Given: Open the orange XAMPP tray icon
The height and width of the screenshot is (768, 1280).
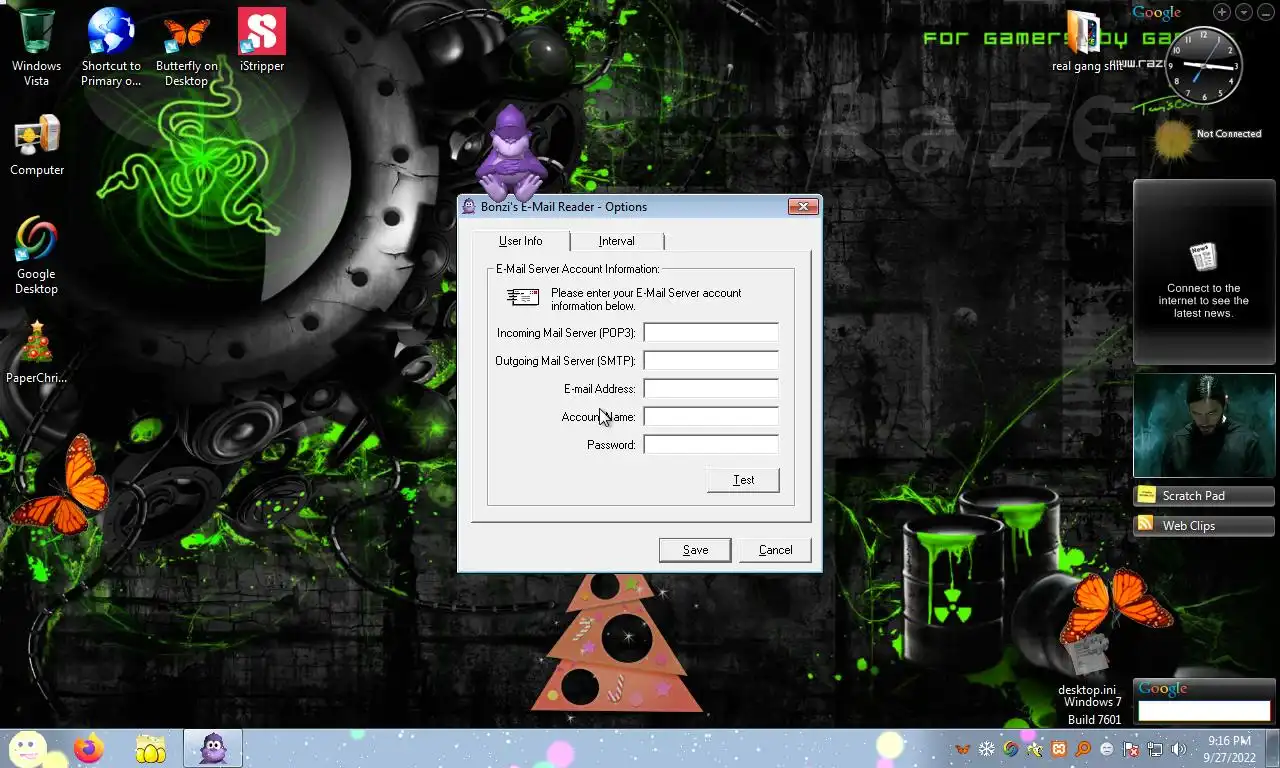Looking at the screenshot, I should (x=1059, y=749).
